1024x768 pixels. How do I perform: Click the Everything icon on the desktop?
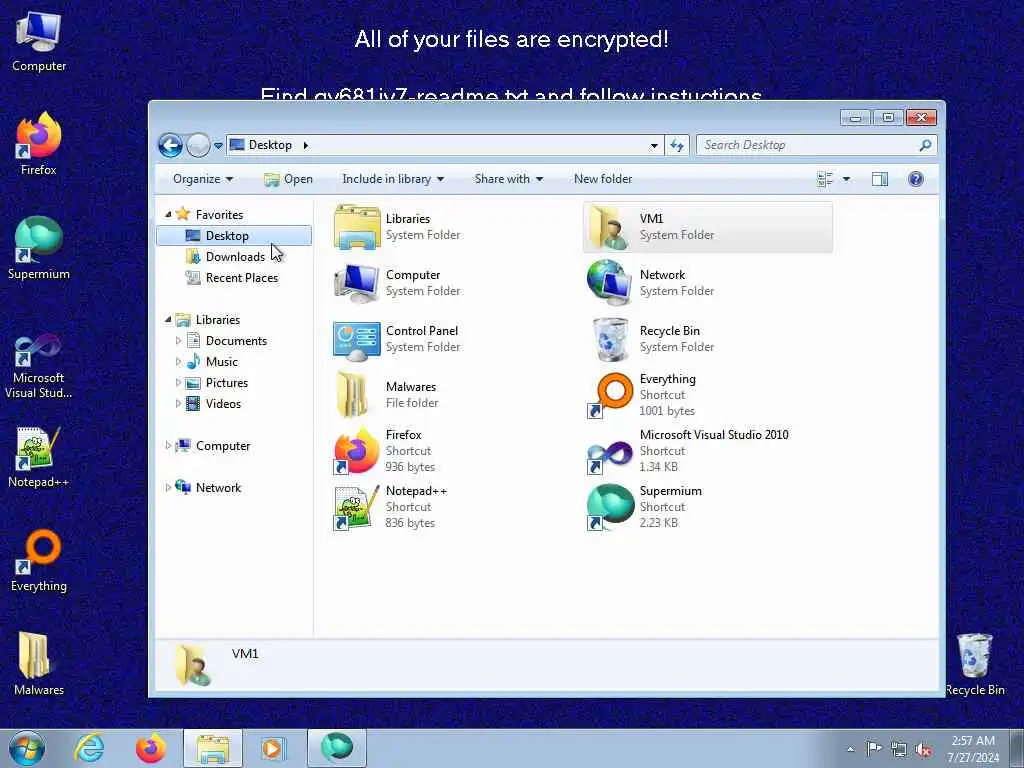39,560
